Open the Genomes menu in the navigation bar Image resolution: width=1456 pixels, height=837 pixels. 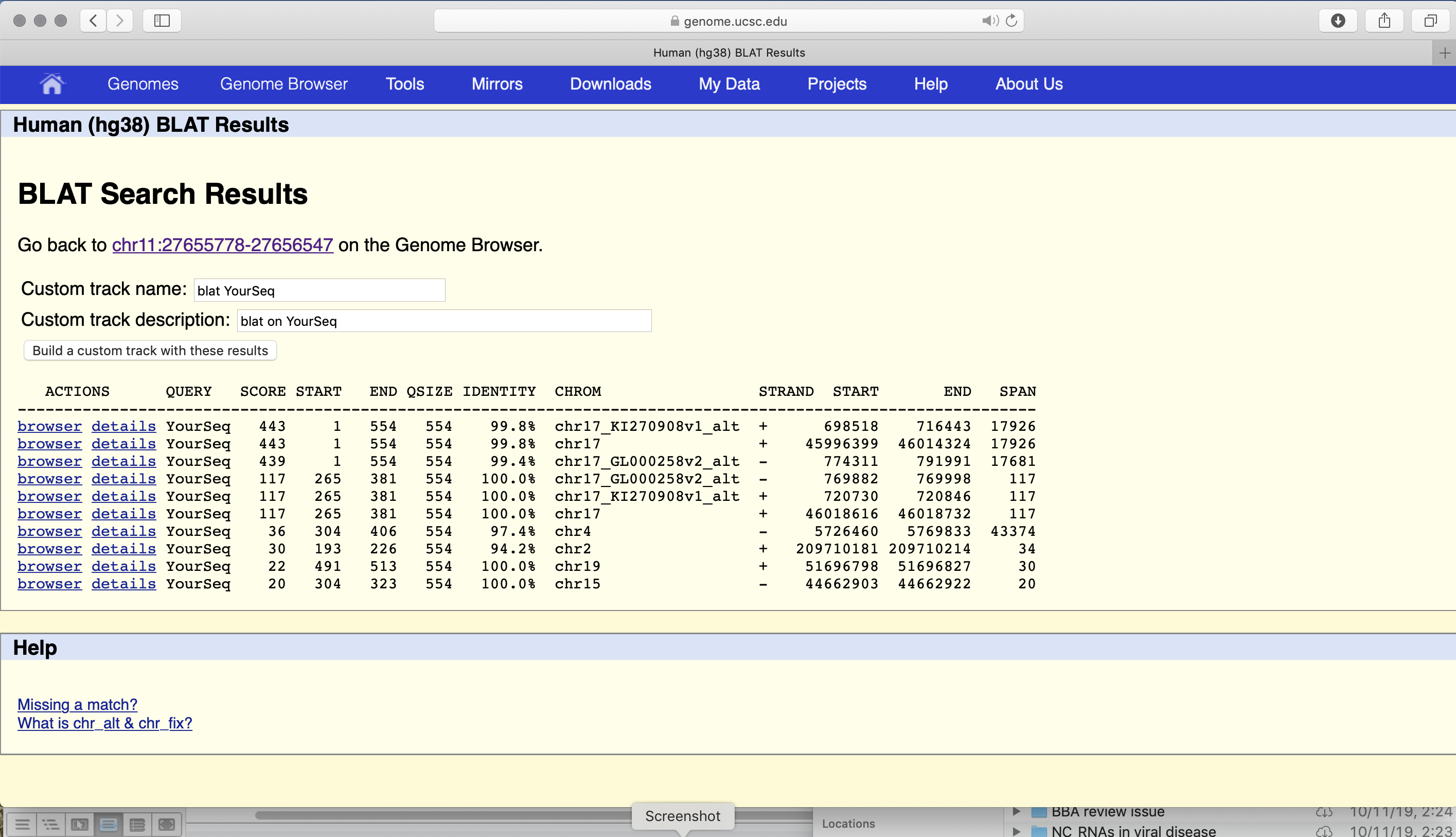tap(143, 84)
